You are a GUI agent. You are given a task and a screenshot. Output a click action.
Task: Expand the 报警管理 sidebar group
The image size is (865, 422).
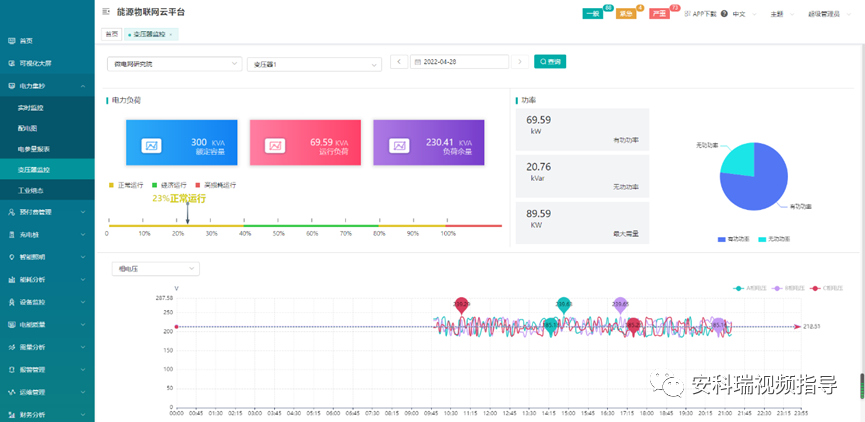pos(47,370)
